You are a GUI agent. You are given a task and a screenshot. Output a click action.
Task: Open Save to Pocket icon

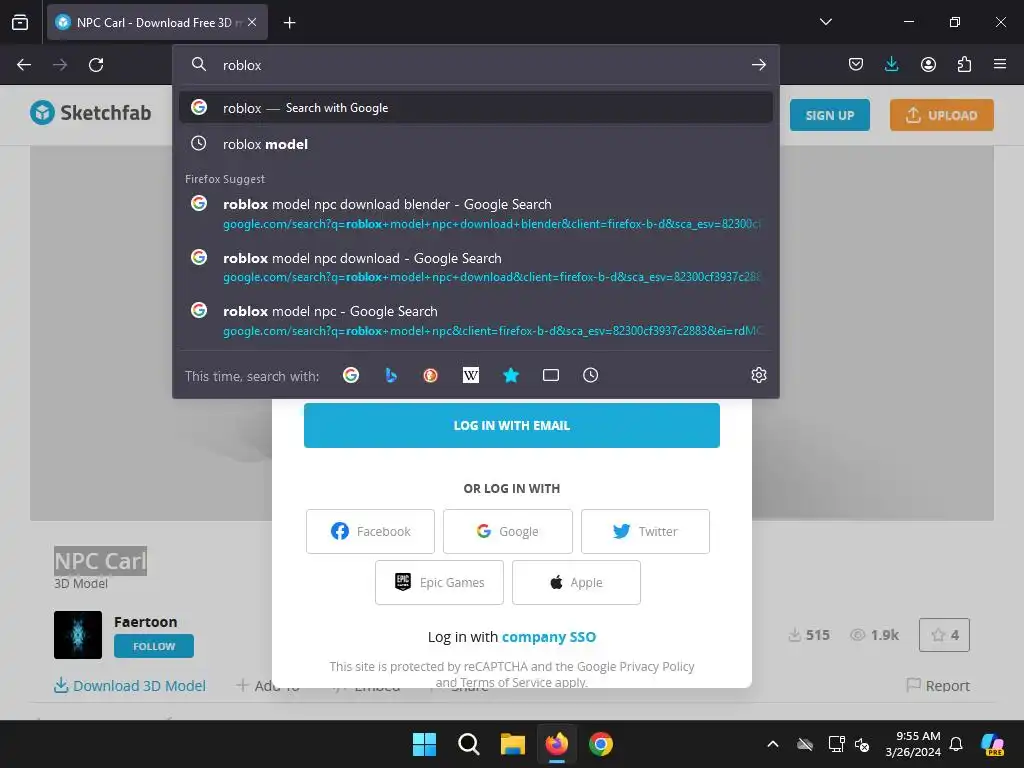(x=856, y=64)
